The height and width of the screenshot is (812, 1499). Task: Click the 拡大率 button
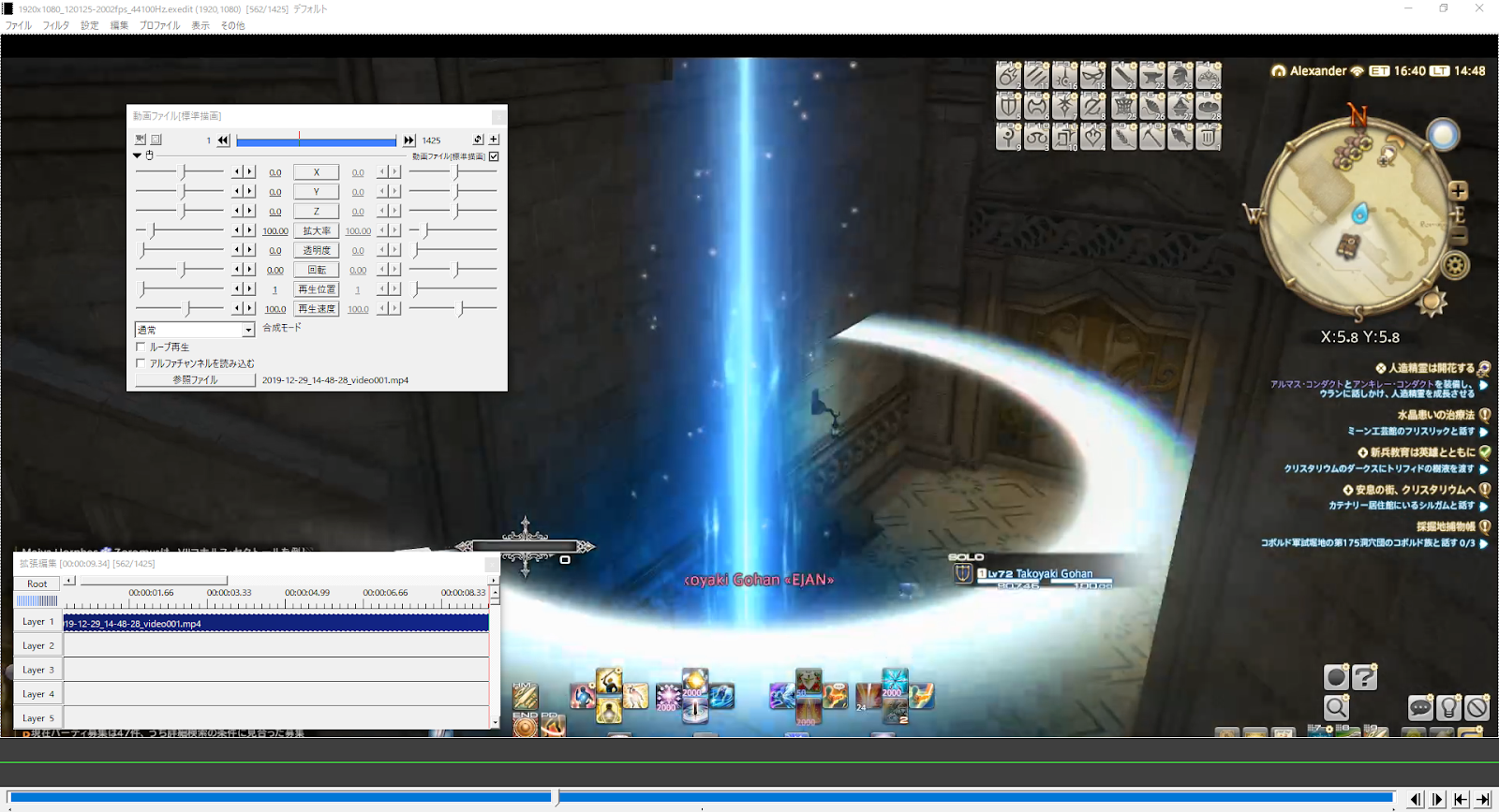[x=317, y=230]
